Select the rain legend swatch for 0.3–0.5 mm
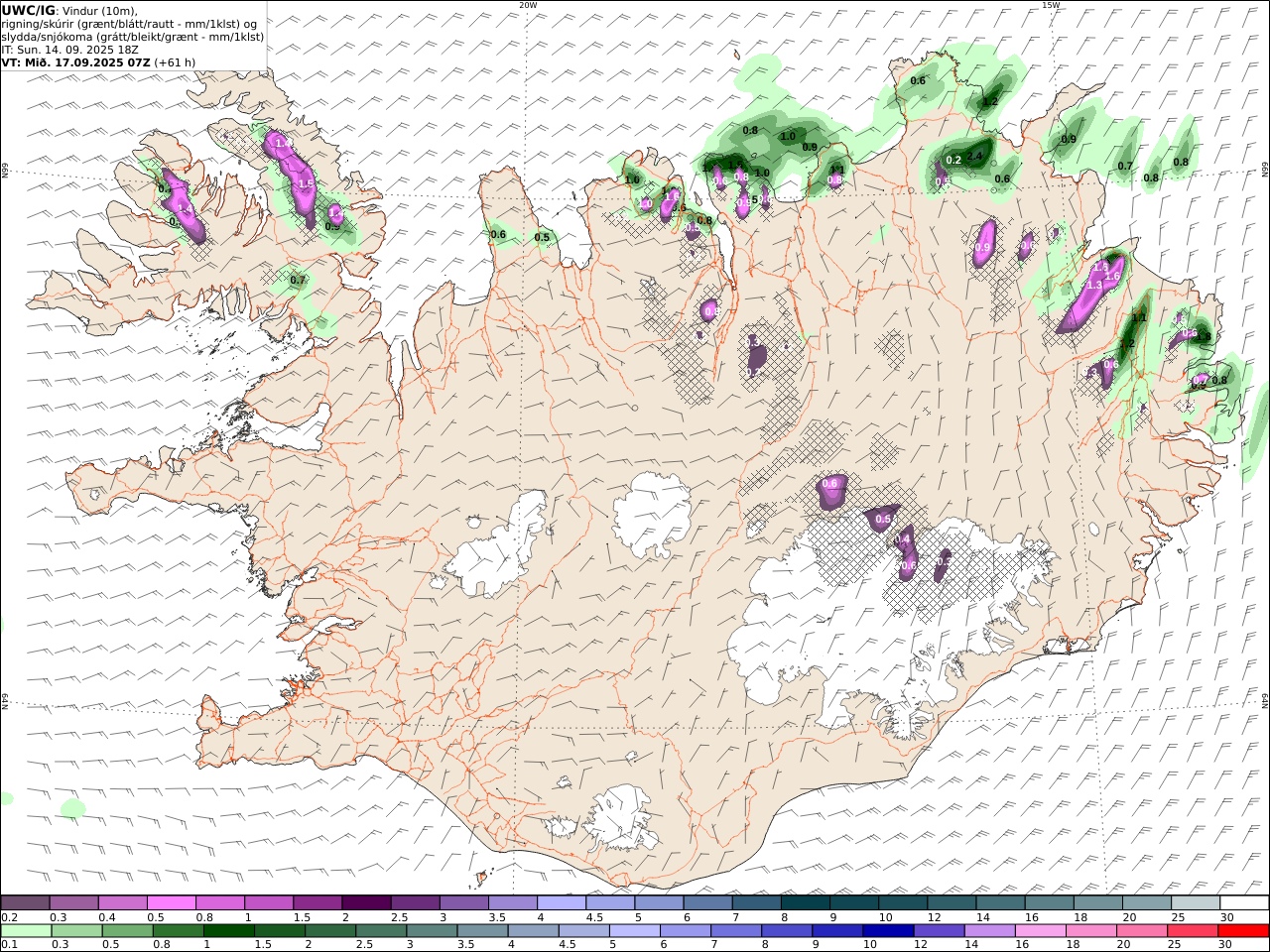Screen dimensions: 1270x952 point(77,931)
